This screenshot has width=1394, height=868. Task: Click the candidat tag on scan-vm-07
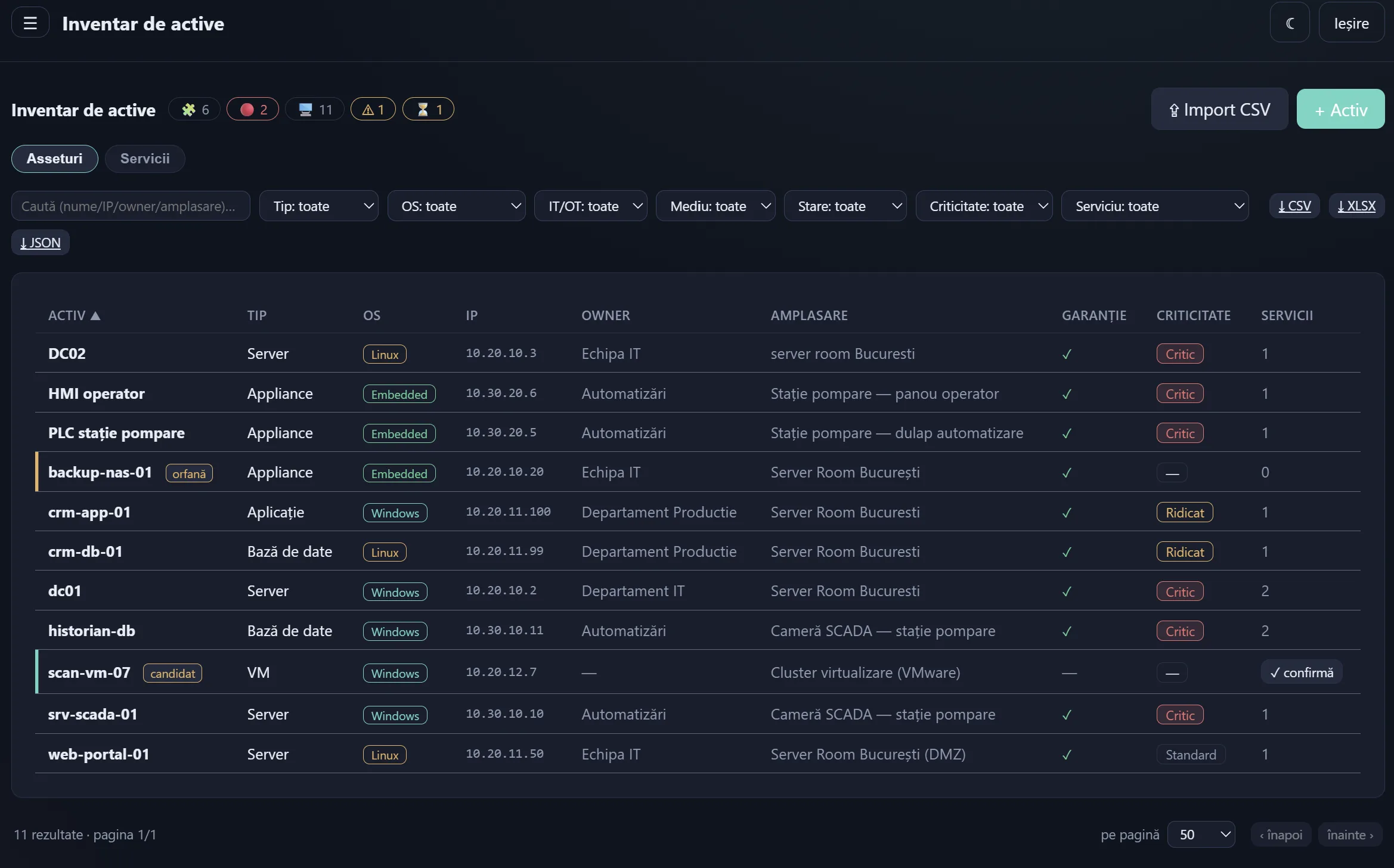click(172, 673)
